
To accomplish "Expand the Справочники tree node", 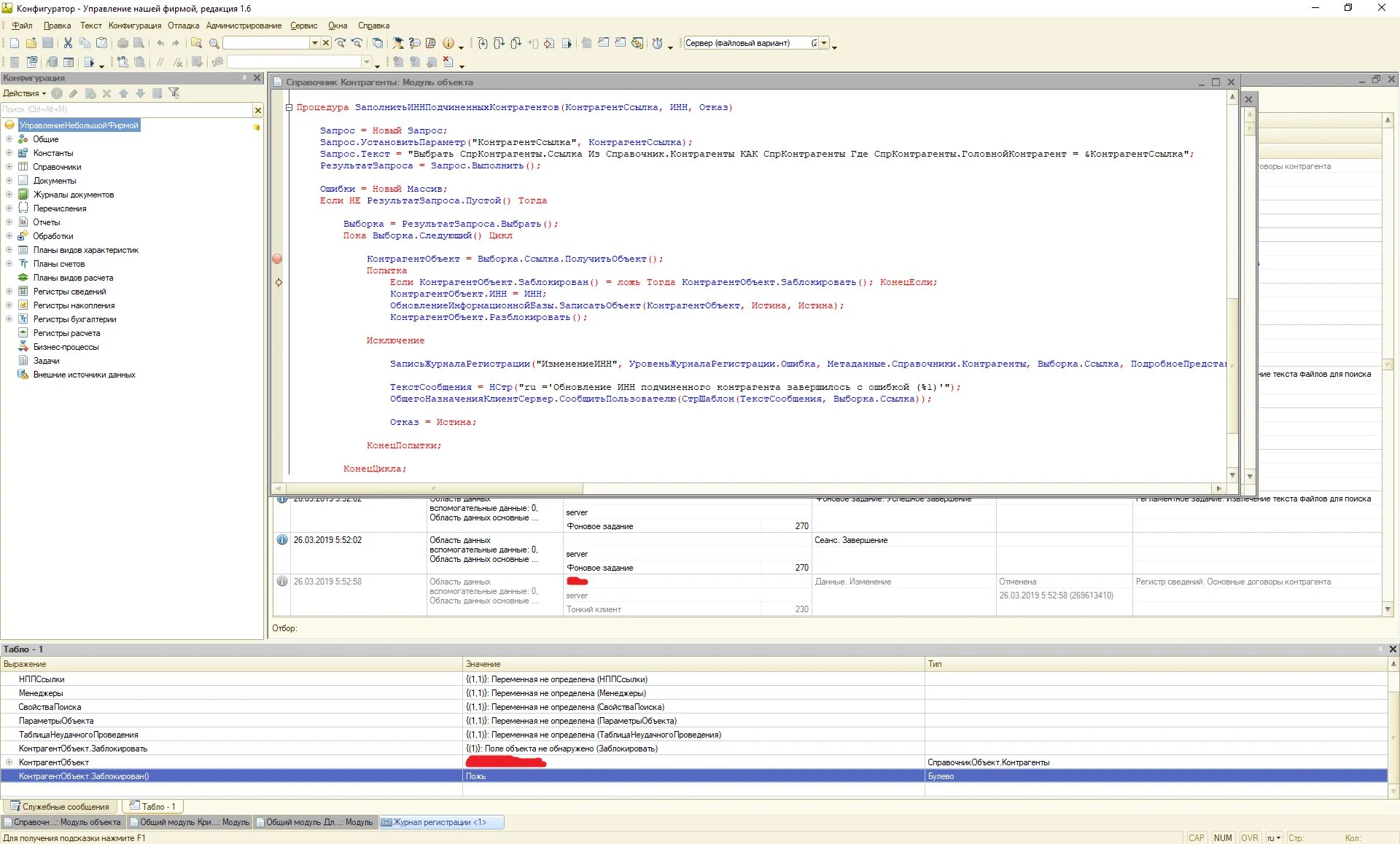I will (x=9, y=167).
